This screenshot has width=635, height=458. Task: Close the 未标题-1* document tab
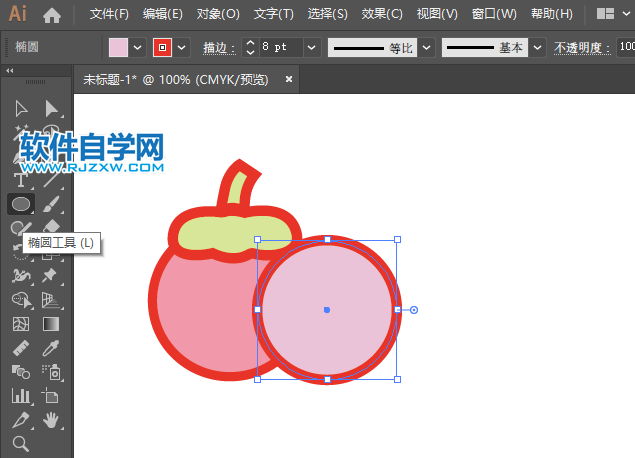click(x=289, y=79)
